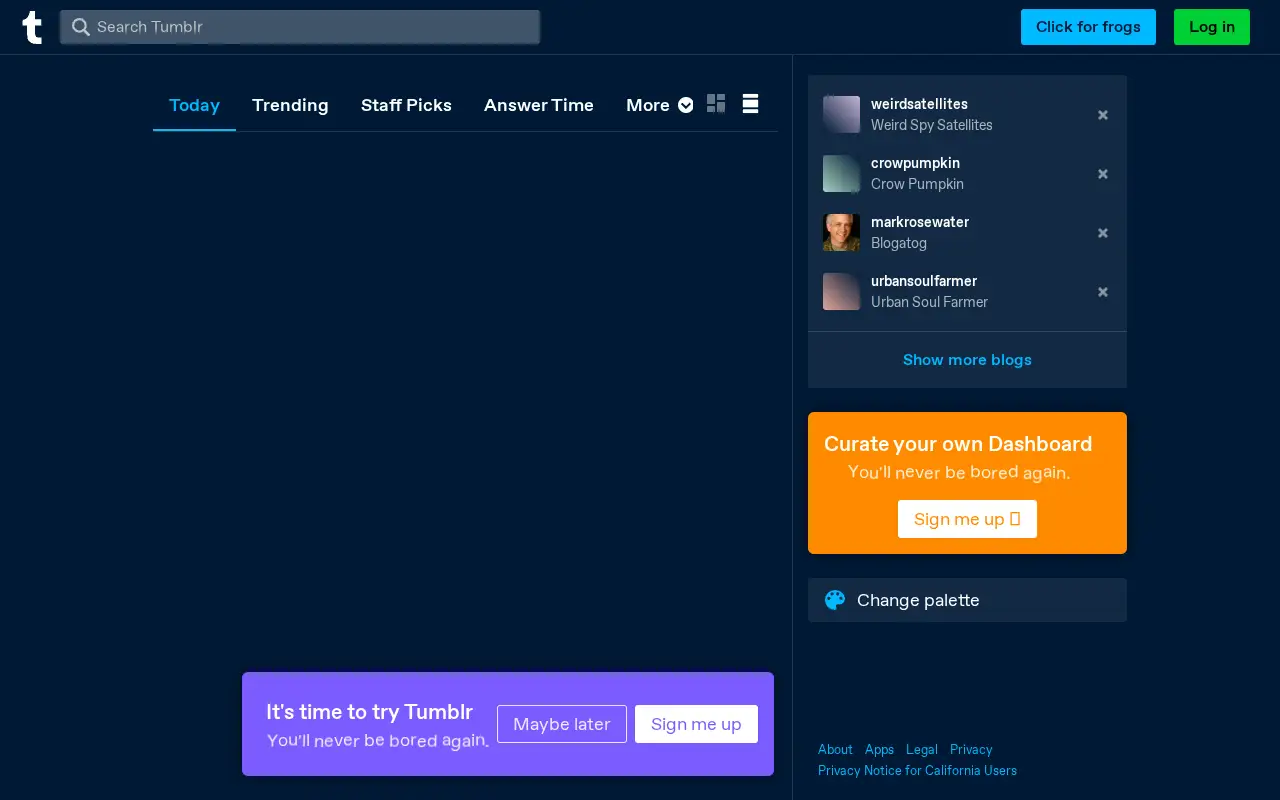
Task: Open the urbansoulfarmer blog name
Action: [x=924, y=281]
